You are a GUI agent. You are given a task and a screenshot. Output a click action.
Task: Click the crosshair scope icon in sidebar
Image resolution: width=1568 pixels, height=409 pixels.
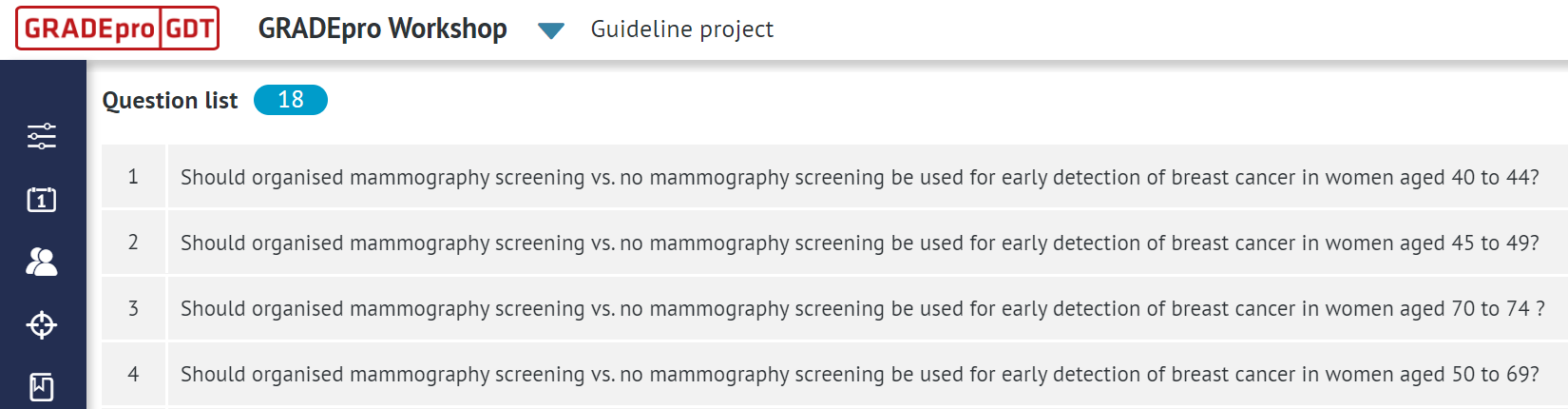click(42, 325)
